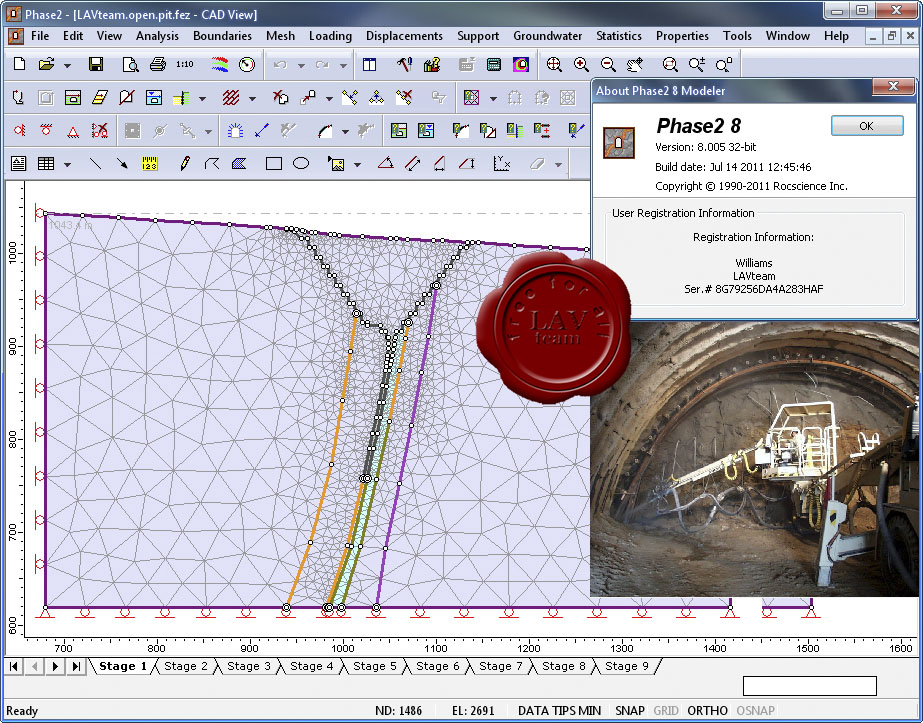This screenshot has width=923, height=723.
Task: Add an excavation boundary icon
Action: (18, 97)
